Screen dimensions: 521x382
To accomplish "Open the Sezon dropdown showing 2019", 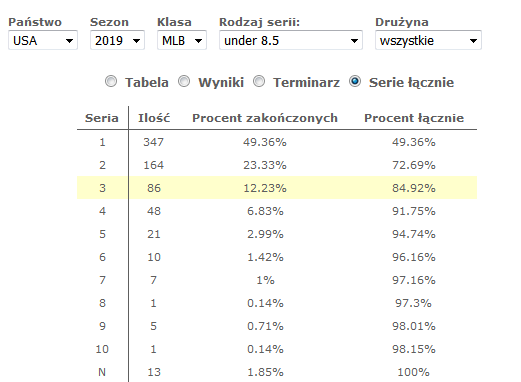I will click(x=117, y=40).
